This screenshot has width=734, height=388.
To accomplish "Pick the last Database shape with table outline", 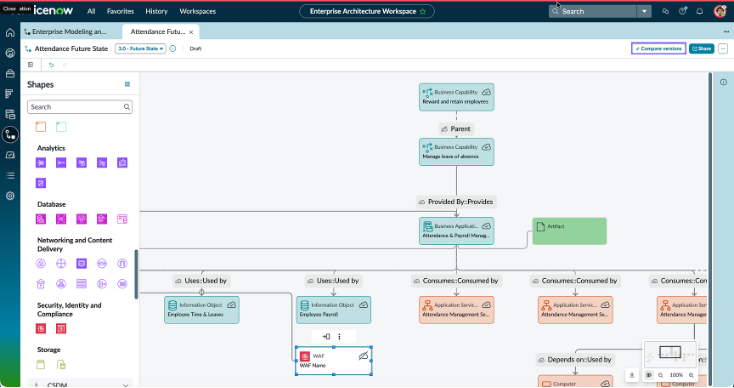I will point(122,219).
